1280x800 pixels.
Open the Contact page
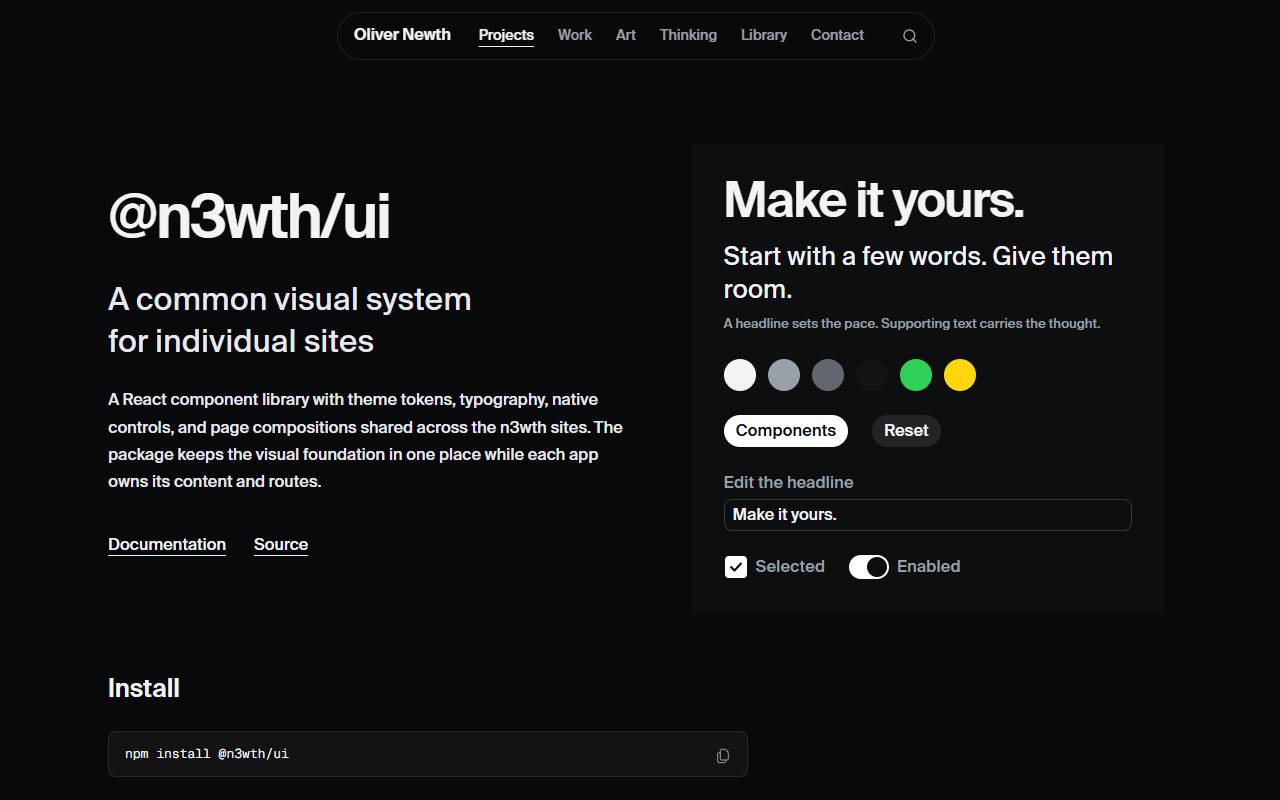click(837, 35)
